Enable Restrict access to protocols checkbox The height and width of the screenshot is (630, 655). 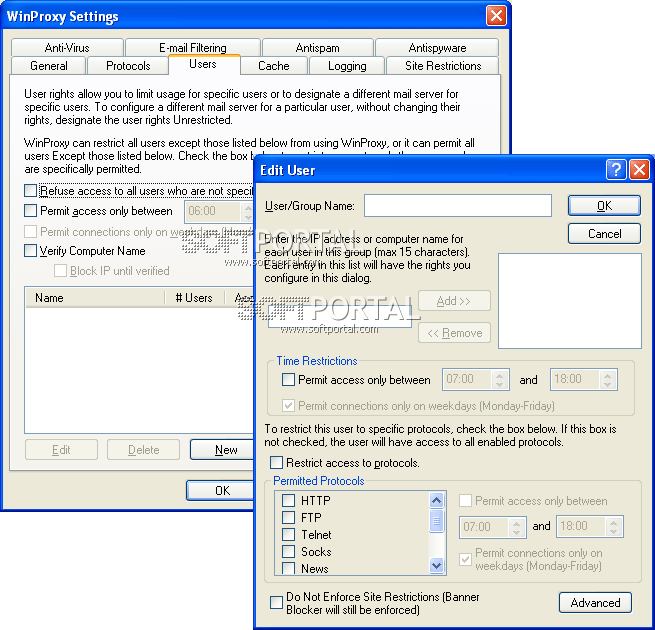276,463
